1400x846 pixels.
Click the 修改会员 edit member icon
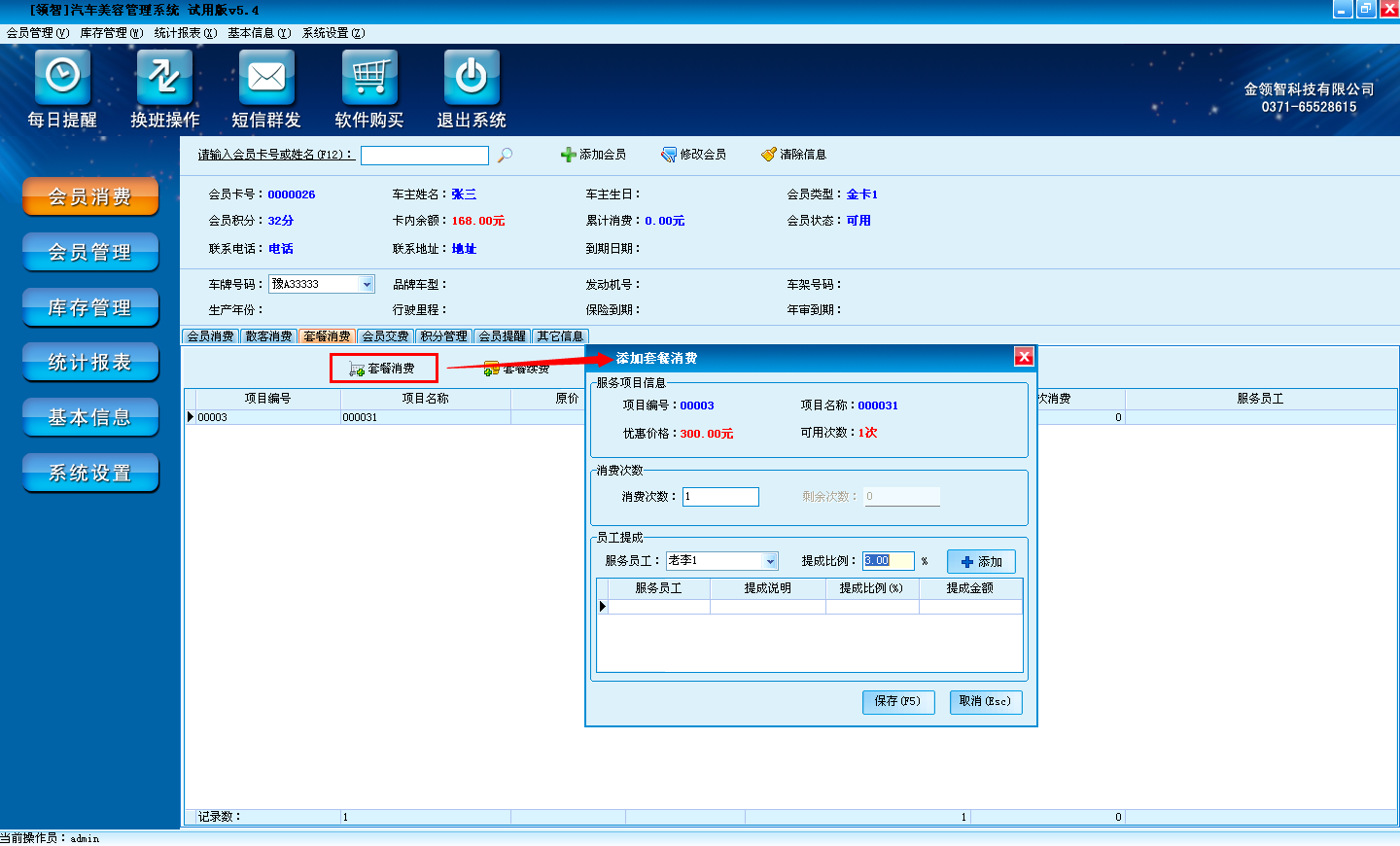click(669, 155)
